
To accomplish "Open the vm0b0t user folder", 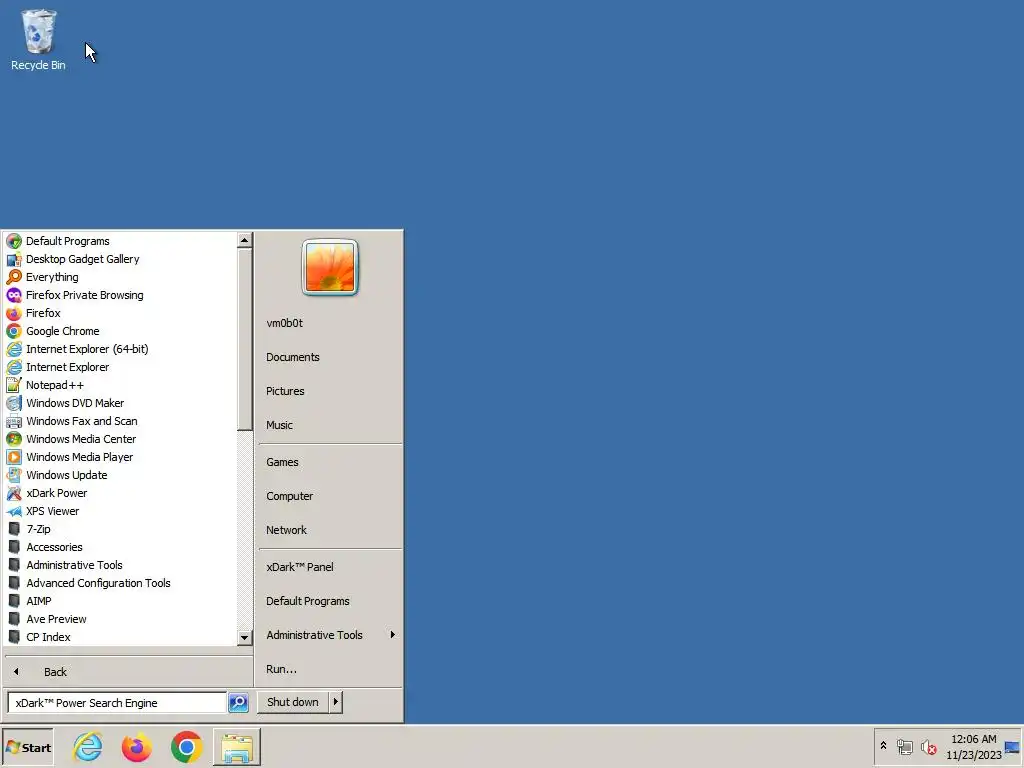I will 284,323.
